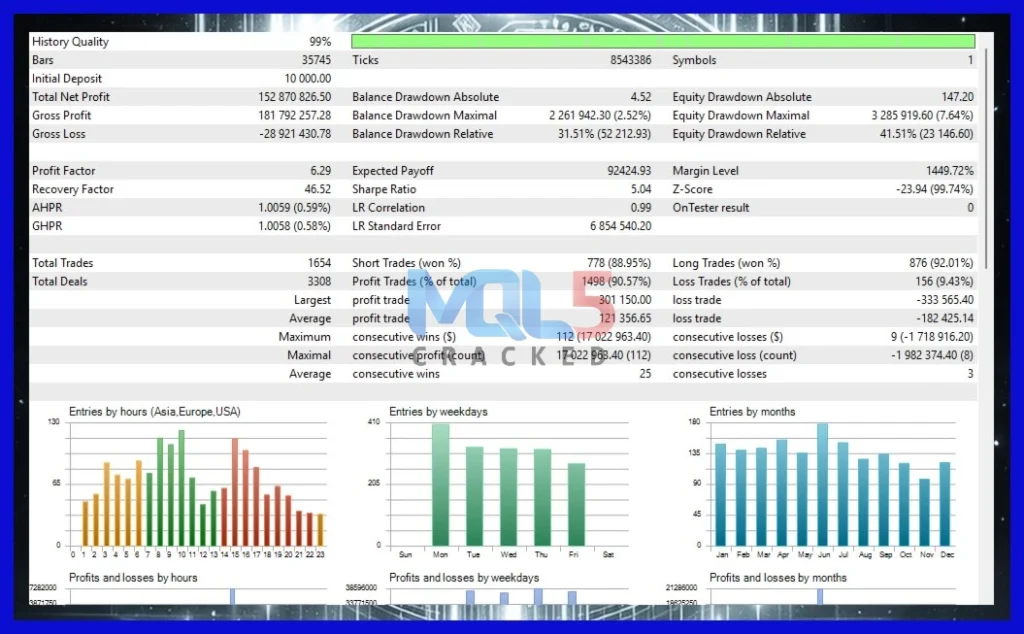Select the tallest green bar in Entries by hours

(x=181, y=487)
